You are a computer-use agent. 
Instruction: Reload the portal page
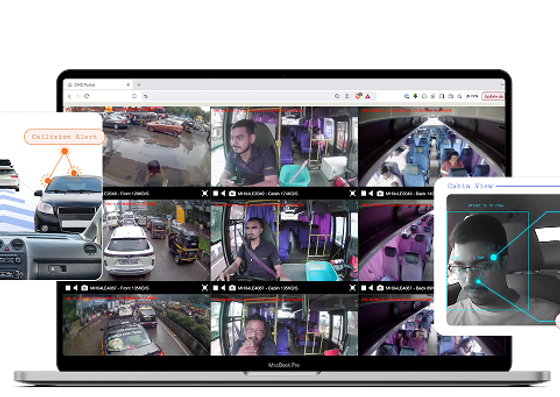pyautogui.click(x=87, y=96)
